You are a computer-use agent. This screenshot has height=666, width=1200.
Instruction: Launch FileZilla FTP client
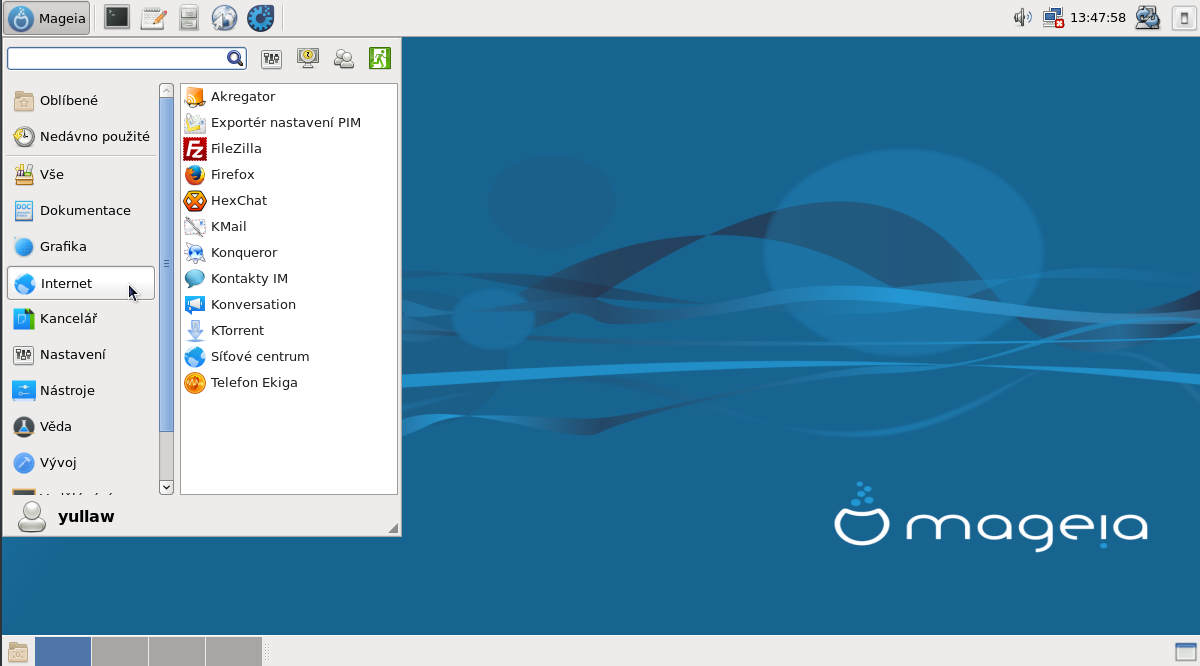pos(289,148)
